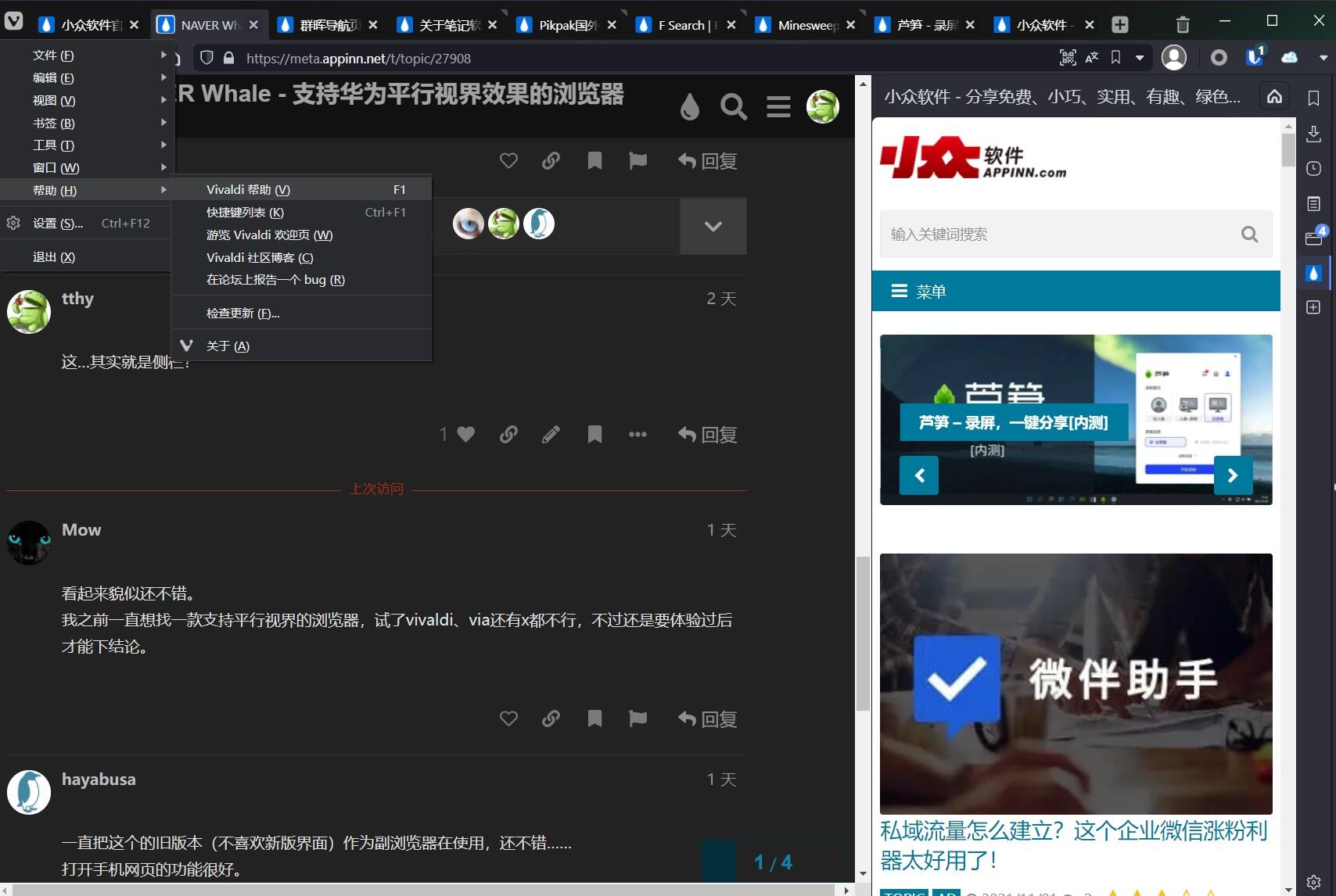Expand the topic summary chevron

click(713, 227)
